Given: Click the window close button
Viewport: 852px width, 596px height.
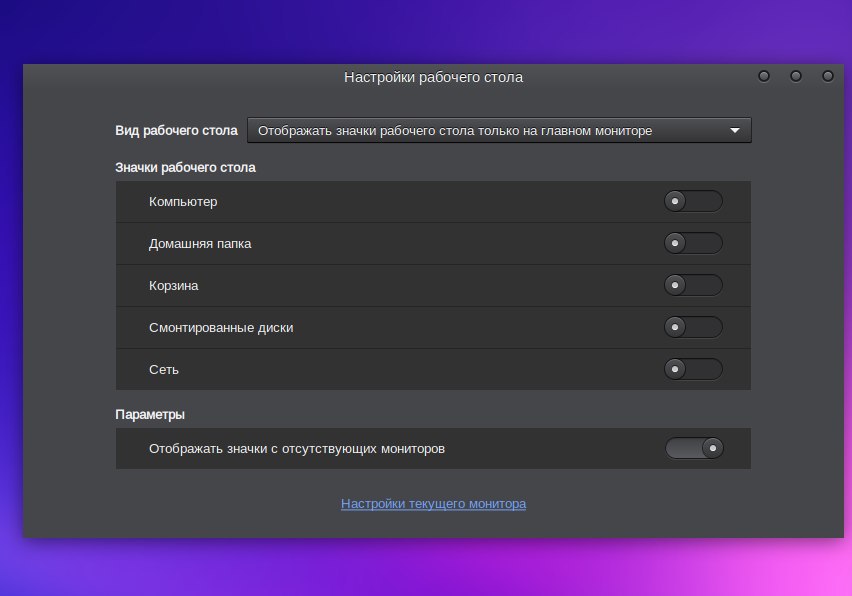Looking at the screenshot, I should (x=828, y=76).
